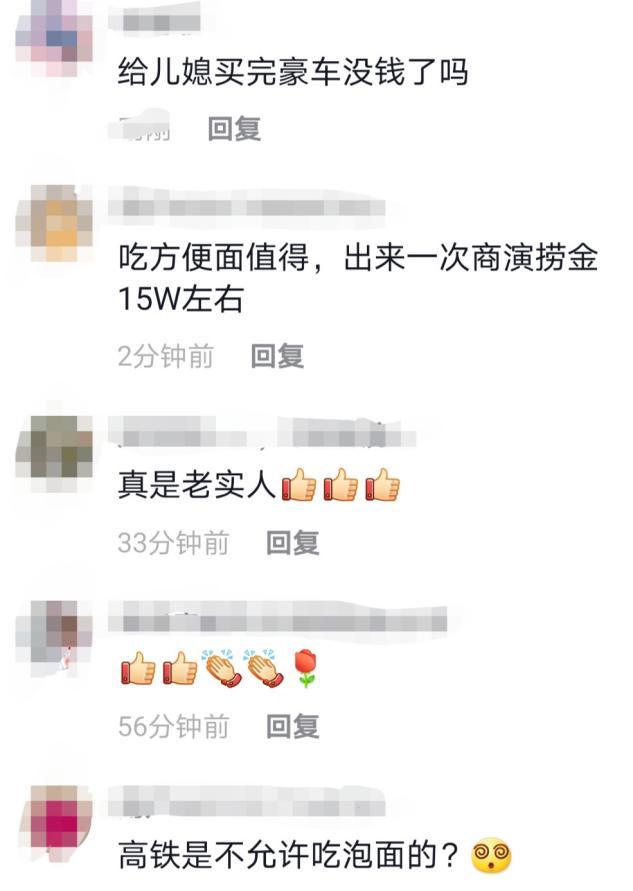This screenshot has width=633, height=891.
Task: Open the orange avatar of second commenter
Action: coord(54,223)
